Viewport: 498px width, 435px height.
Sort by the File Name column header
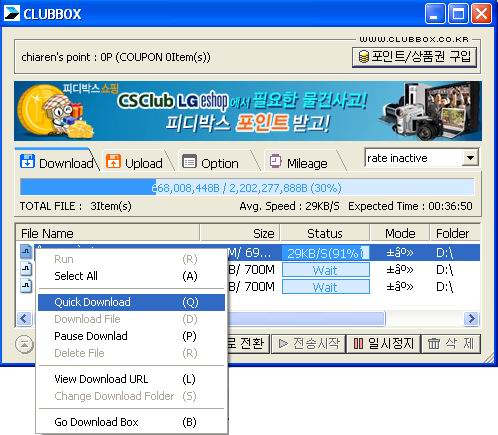[108, 233]
